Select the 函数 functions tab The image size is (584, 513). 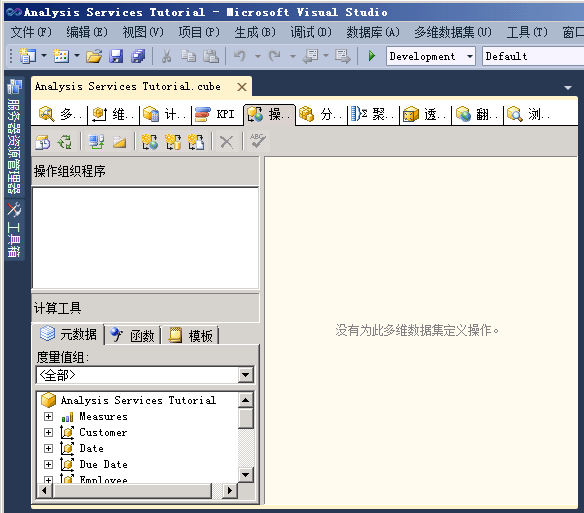(133, 336)
